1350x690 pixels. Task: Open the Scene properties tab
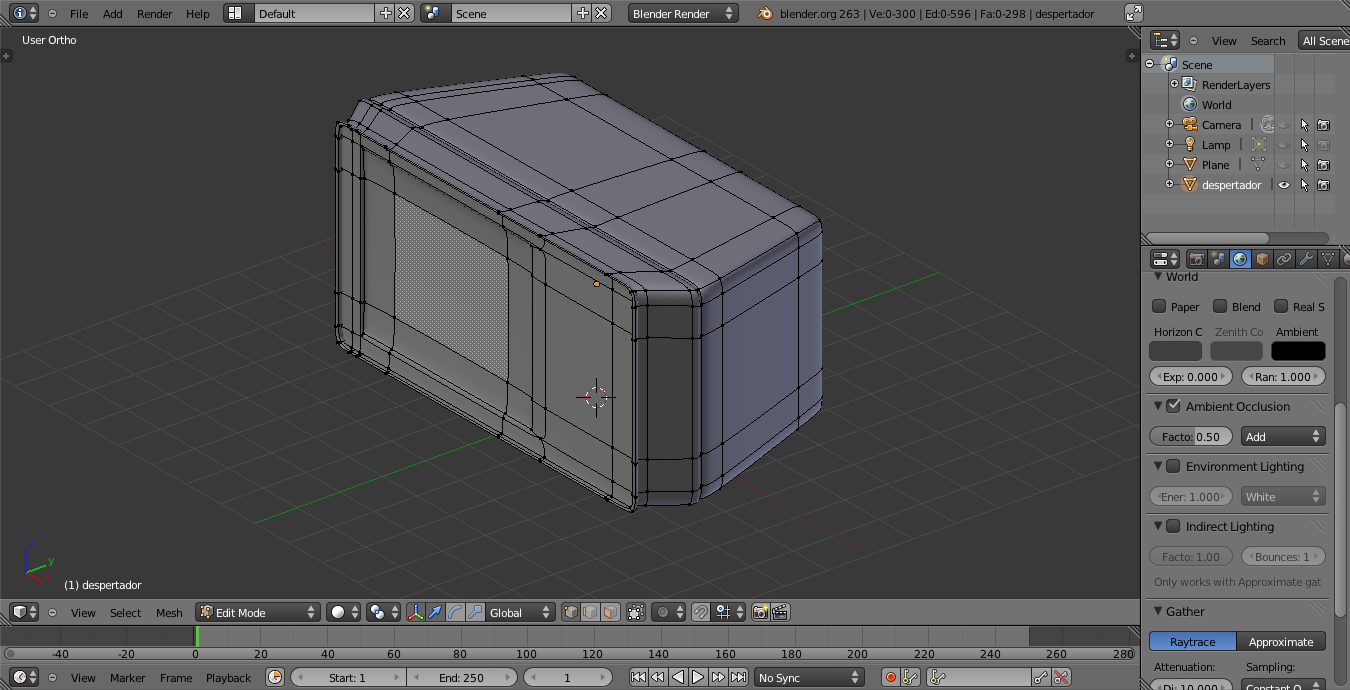(1218, 259)
